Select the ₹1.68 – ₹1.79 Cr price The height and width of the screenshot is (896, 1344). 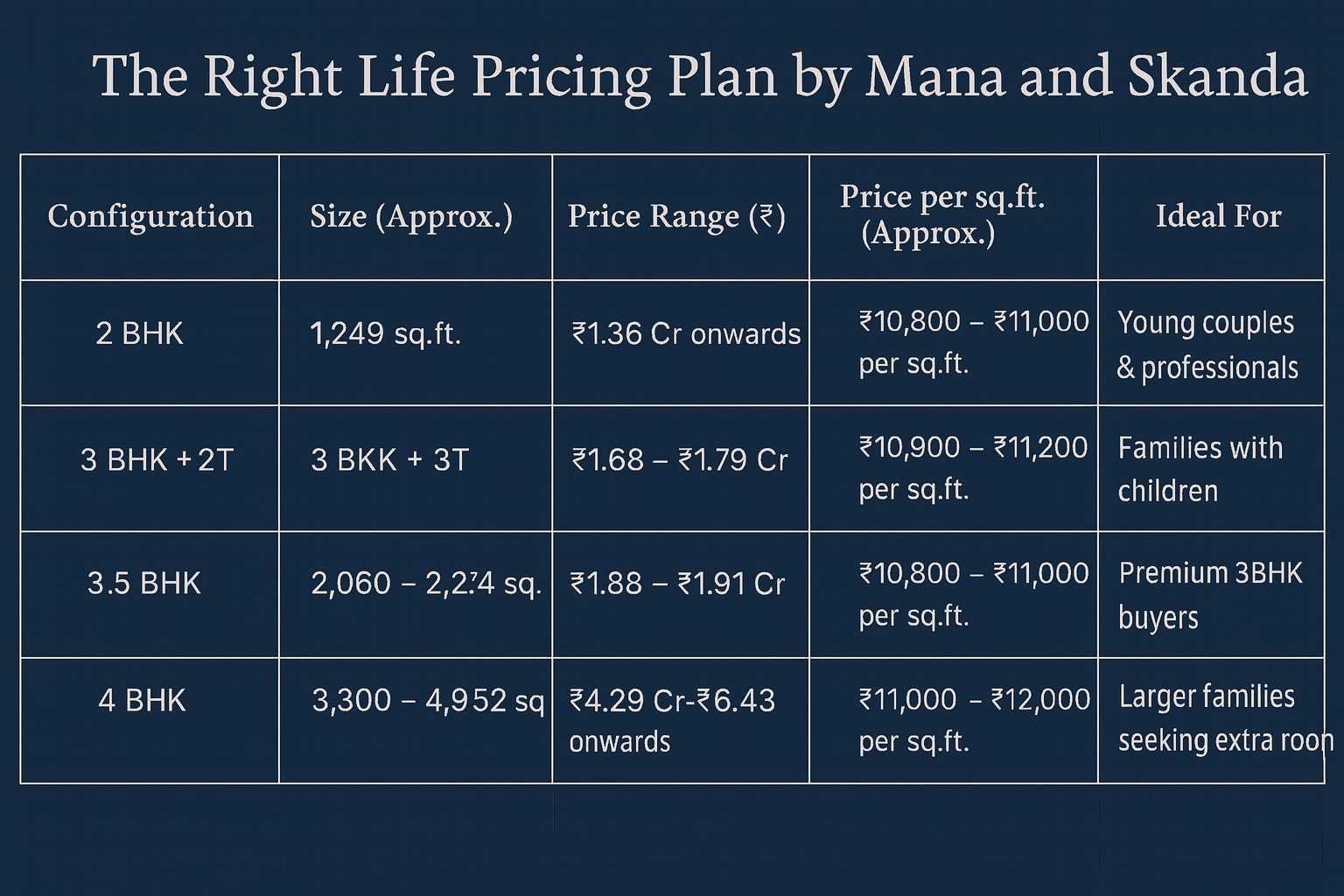click(680, 459)
